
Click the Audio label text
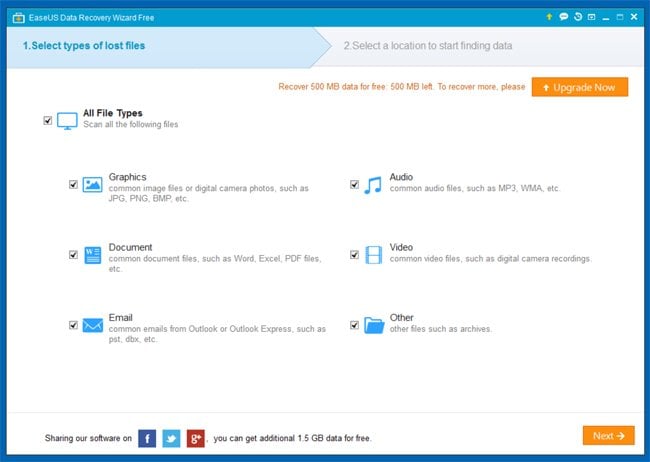(x=401, y=177)
